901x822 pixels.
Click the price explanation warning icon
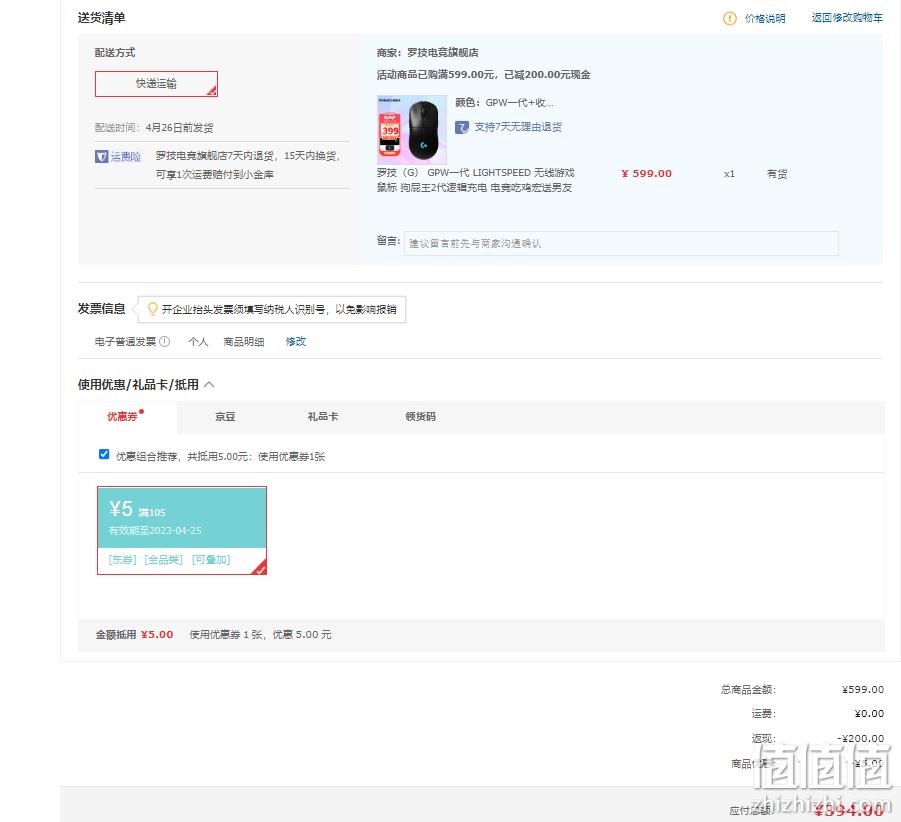(729, 18)
